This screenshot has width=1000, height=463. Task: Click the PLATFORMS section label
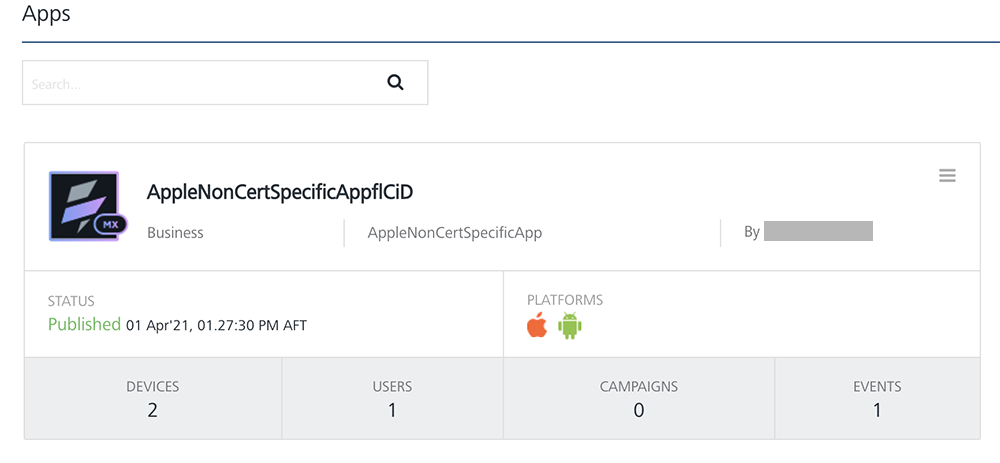coord(565,300)
